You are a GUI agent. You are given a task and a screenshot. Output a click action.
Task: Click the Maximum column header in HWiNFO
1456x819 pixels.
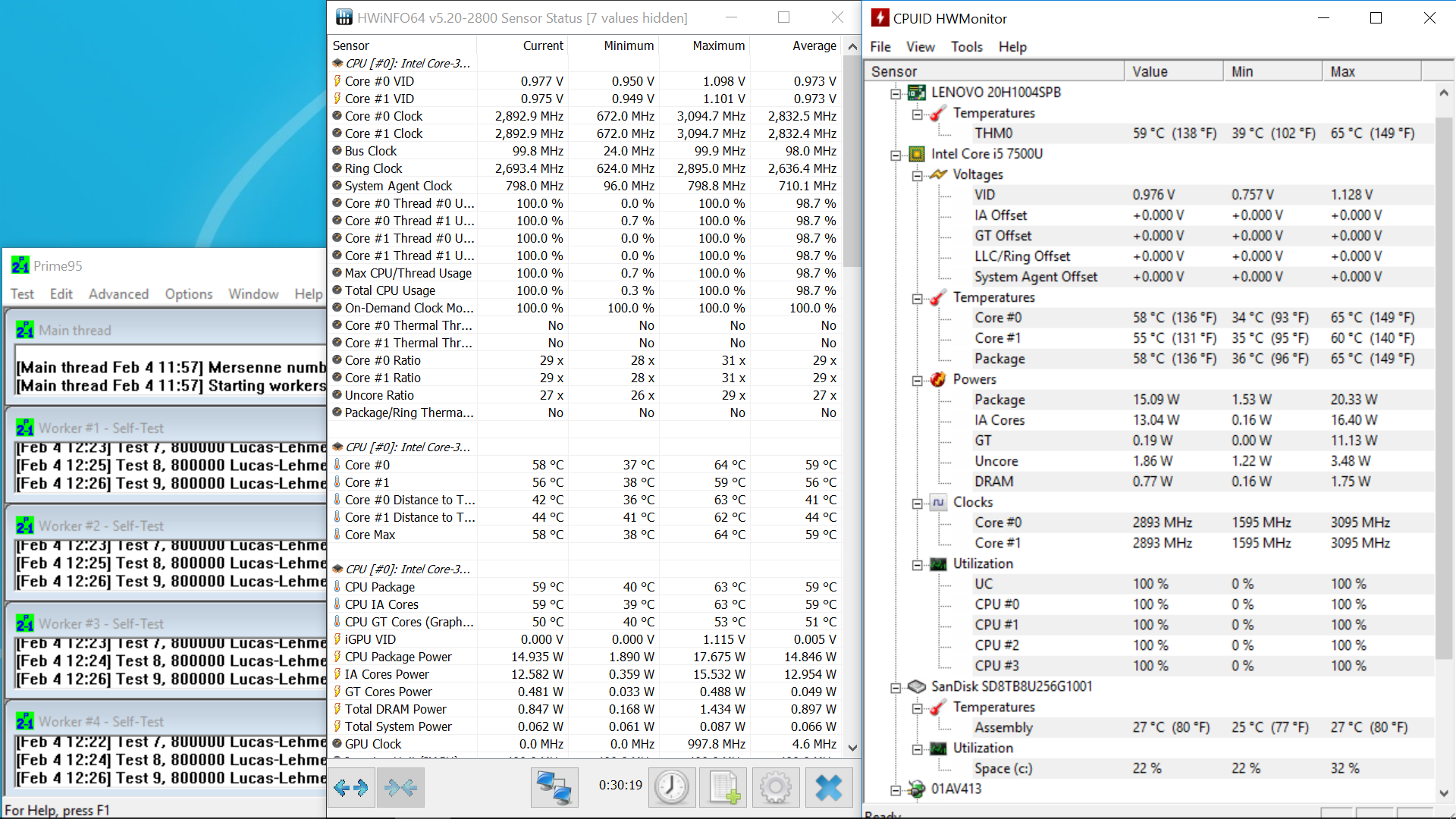[704, 45]
